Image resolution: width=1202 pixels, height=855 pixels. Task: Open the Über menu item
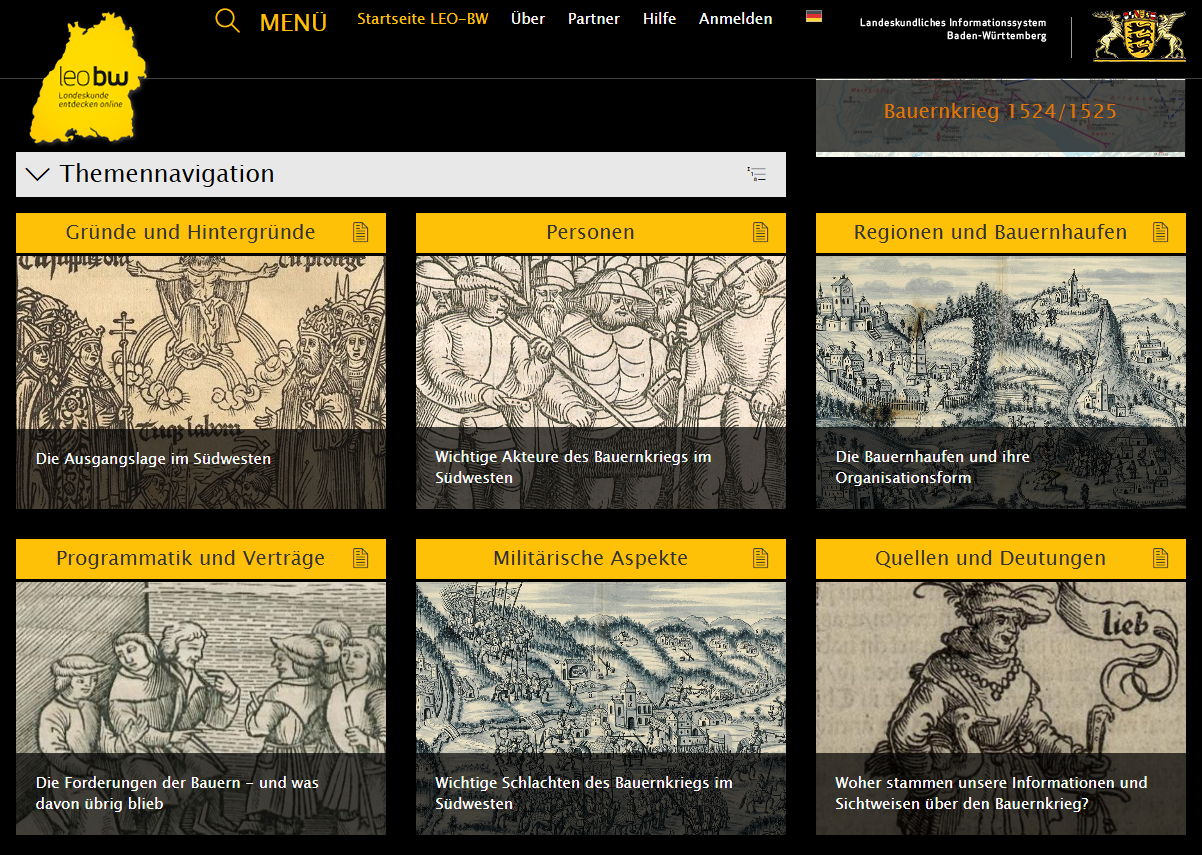[528, 19]
